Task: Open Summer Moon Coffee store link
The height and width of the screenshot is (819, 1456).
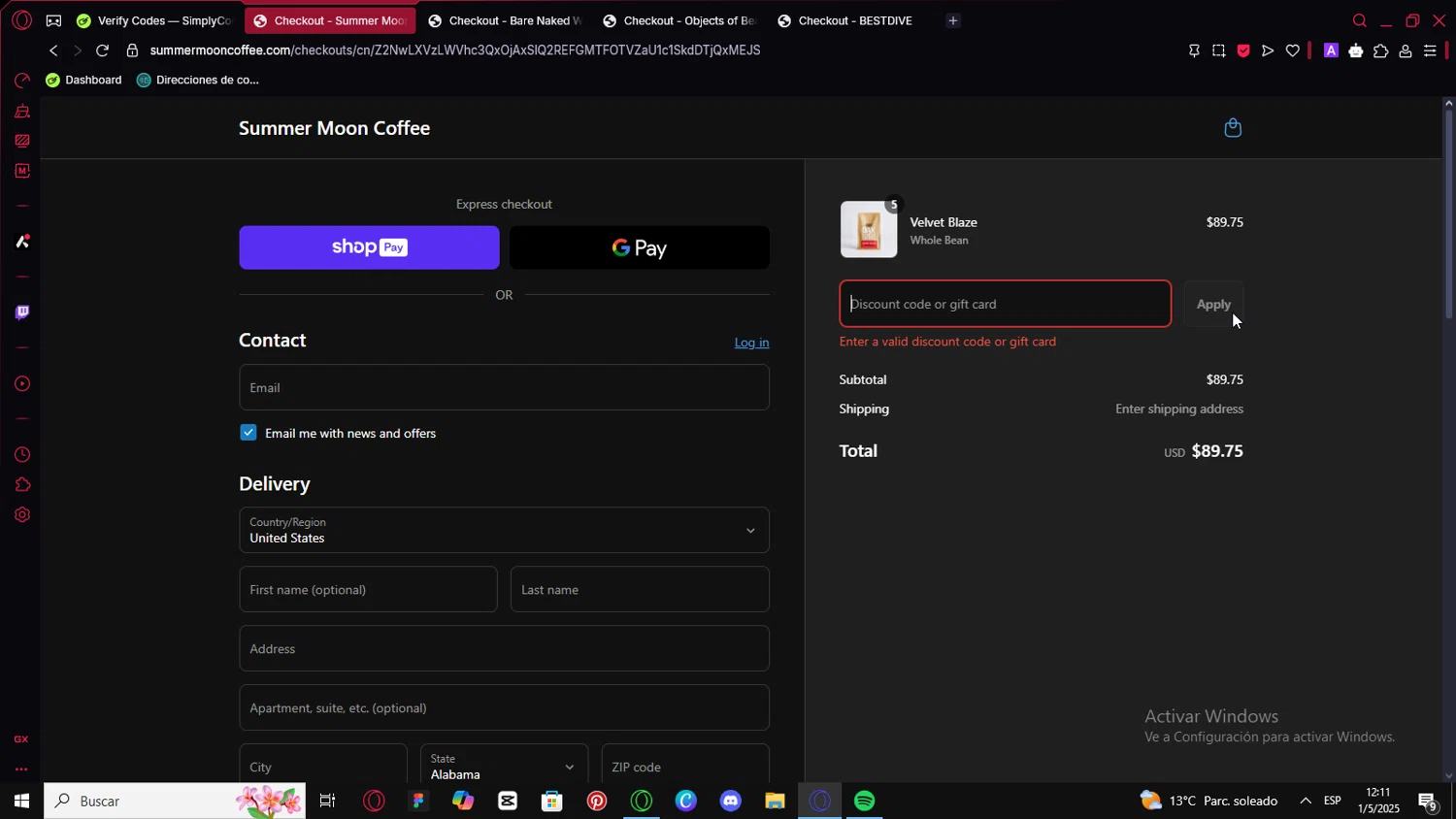Action: click(334, 128)
